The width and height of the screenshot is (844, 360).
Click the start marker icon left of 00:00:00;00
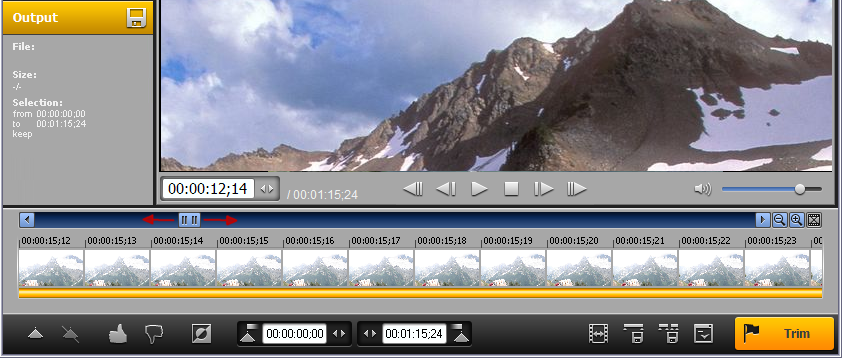tap(249, 334)
